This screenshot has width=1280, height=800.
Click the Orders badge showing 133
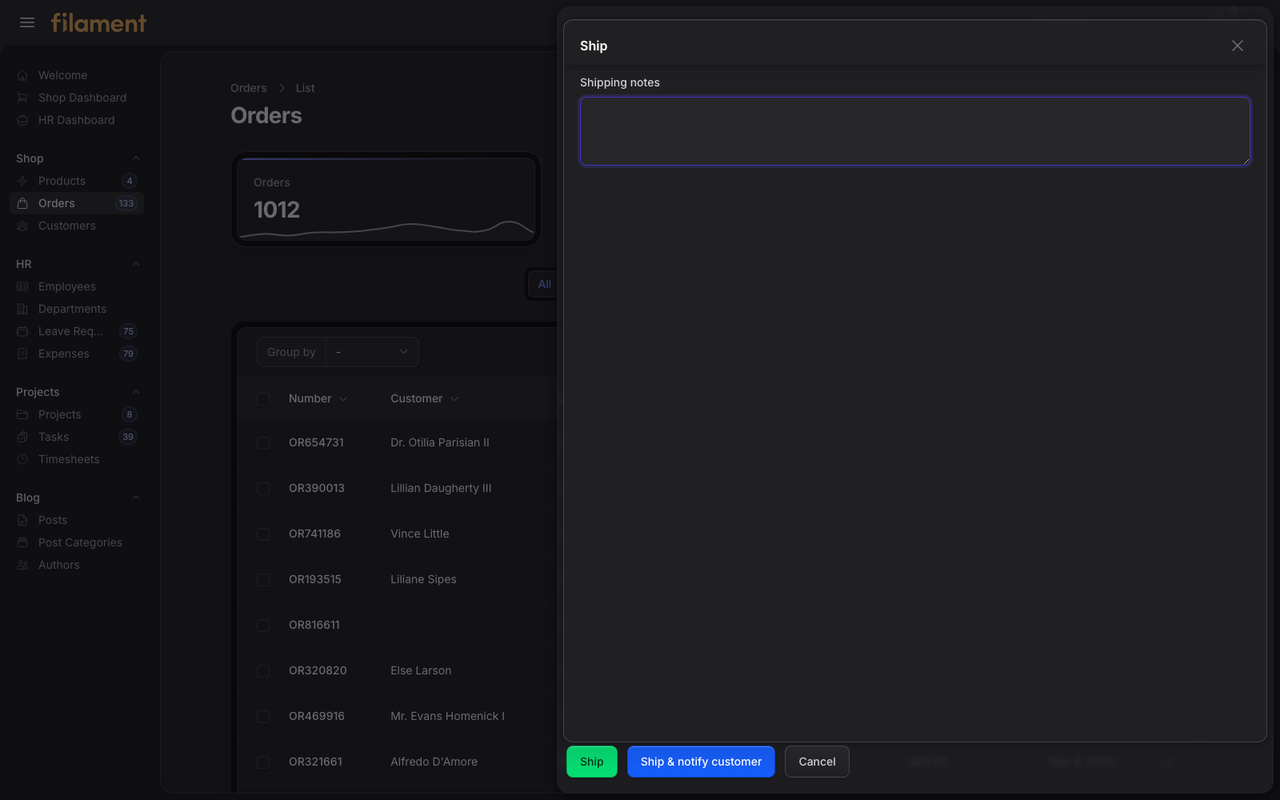(126, 203)
